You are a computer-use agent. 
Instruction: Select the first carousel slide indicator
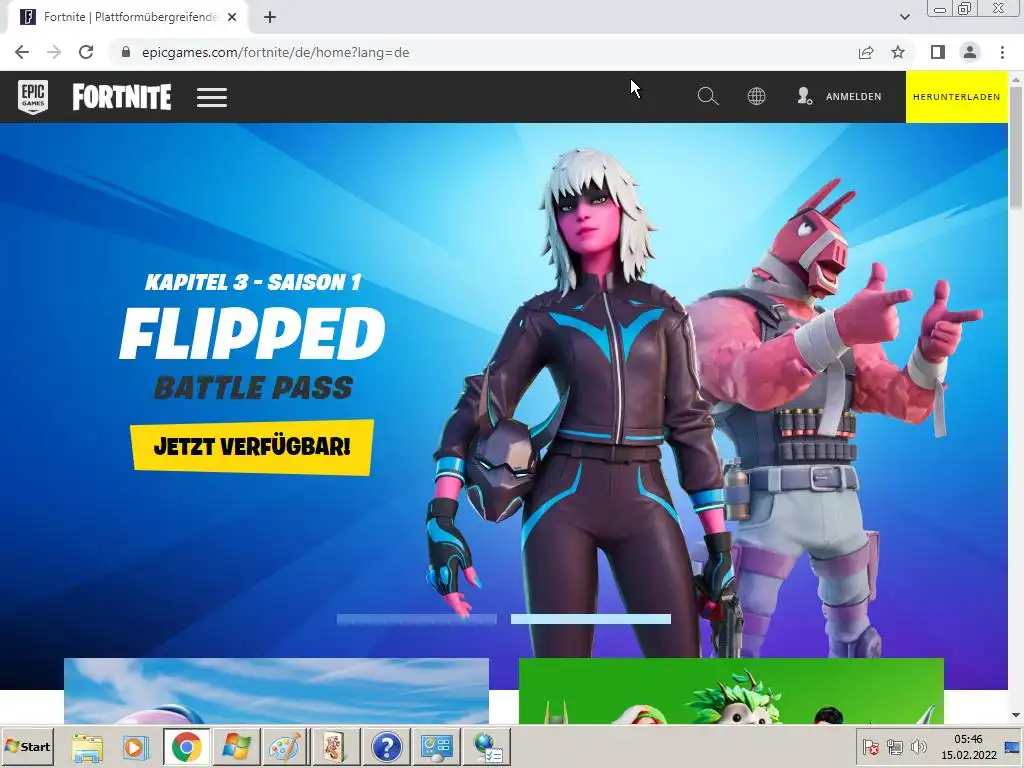pyautogui.click(x=417, y=618)
